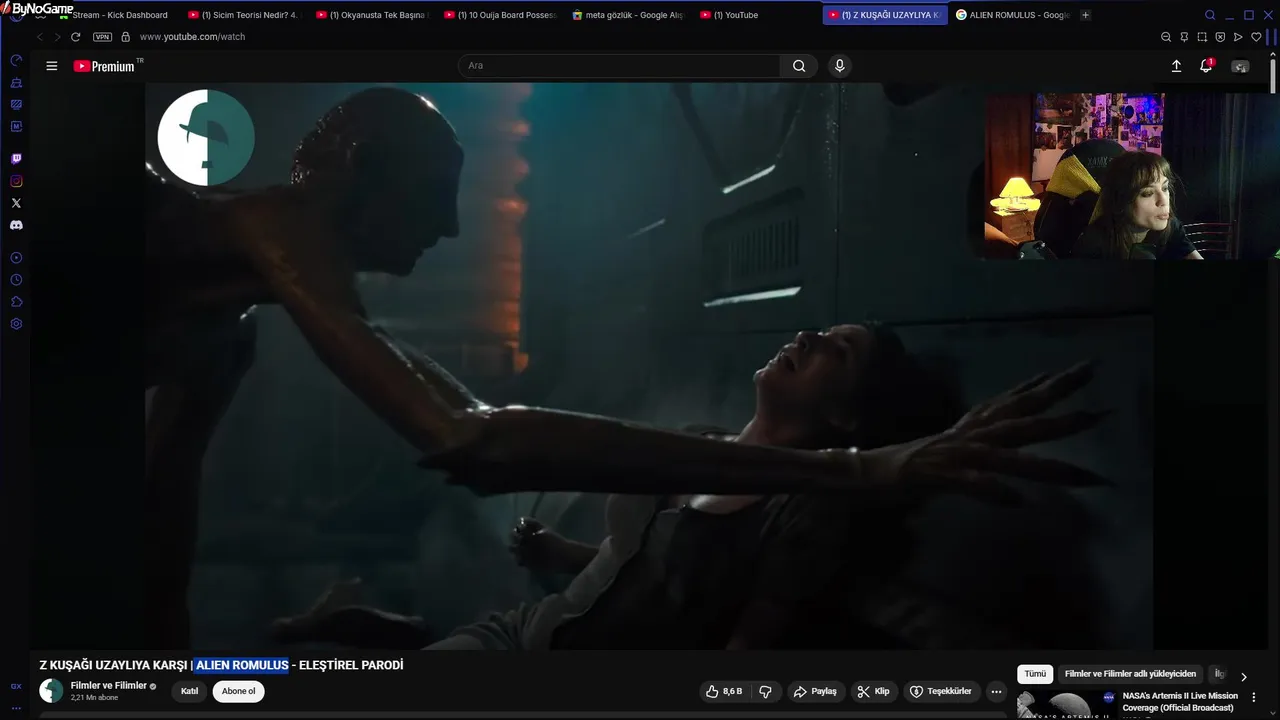Click the Abone ol subscribe button
Image resolution: width=1280 pixels, height=720 pixels.
pyautogui.click(x=238, y=691)
